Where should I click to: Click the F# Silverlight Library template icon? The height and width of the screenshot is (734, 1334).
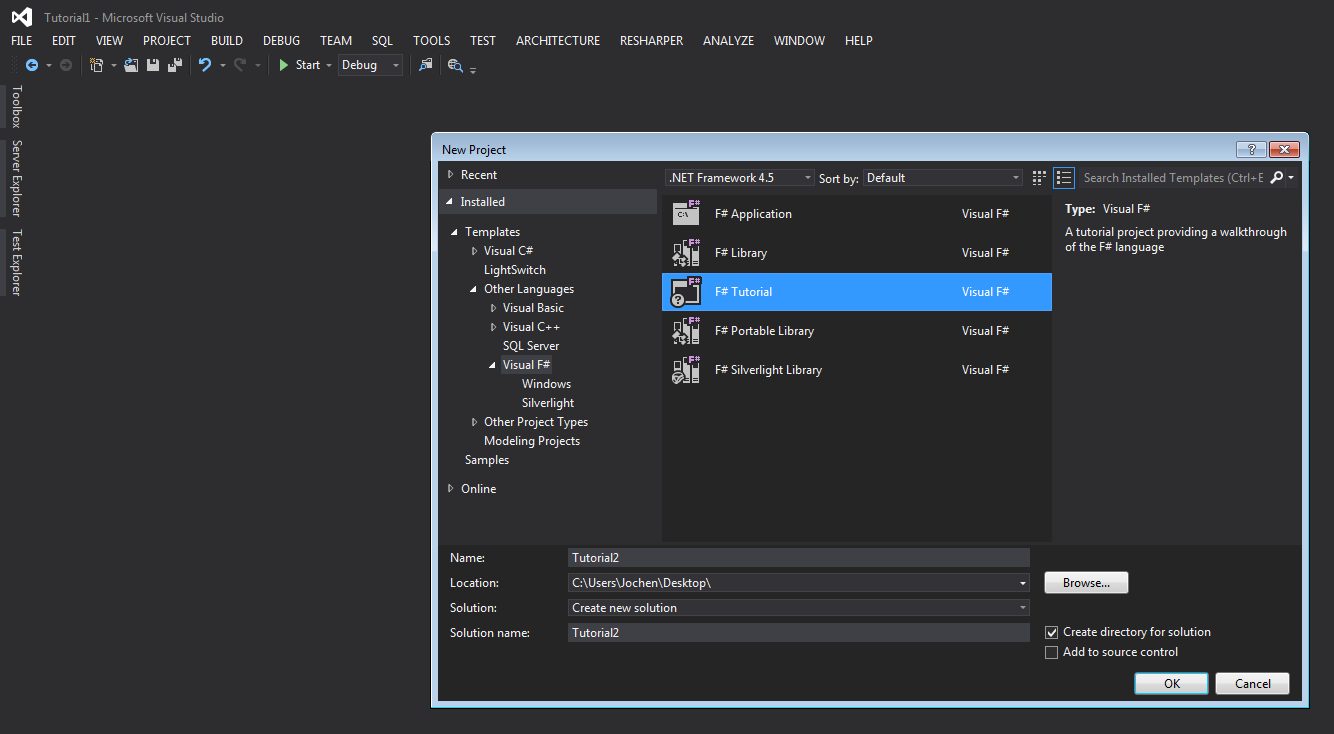(686, 369)
